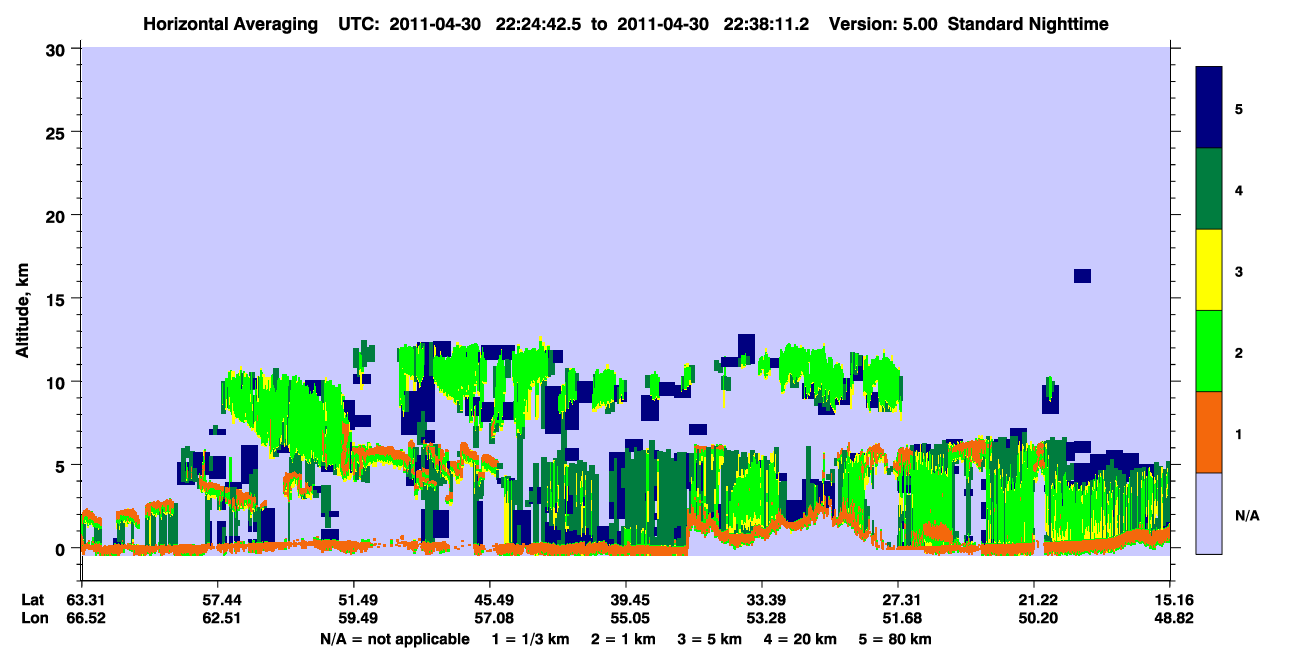Screen dimensions: 1300x667
Task: Click the altitude tick label 15
Action: 57,299
